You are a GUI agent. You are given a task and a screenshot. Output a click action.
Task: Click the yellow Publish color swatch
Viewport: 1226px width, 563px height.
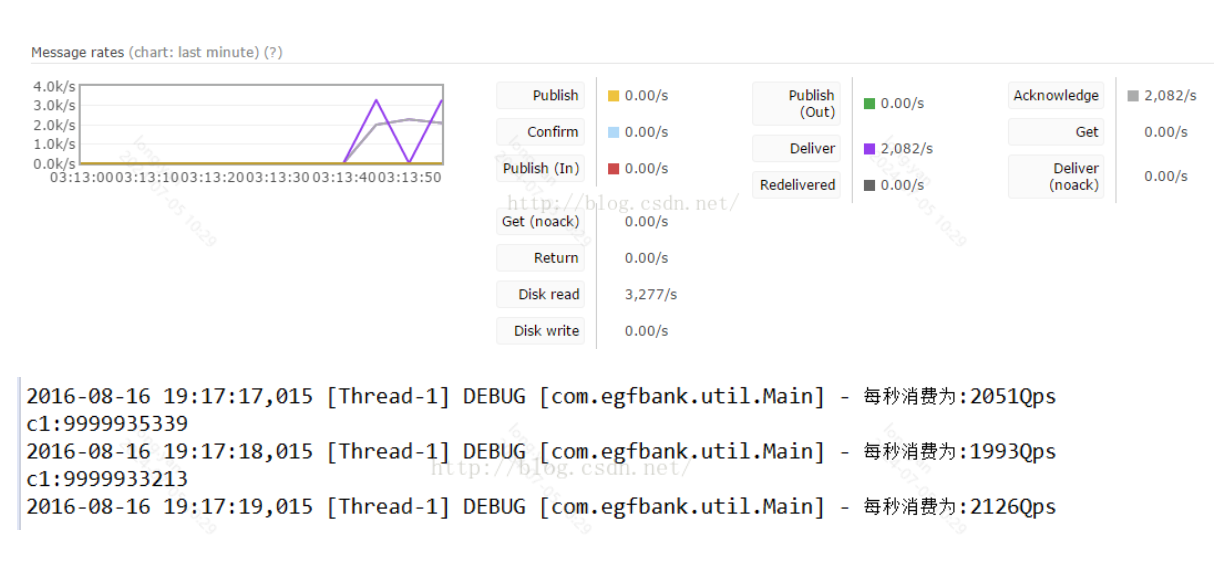point(614,96)
